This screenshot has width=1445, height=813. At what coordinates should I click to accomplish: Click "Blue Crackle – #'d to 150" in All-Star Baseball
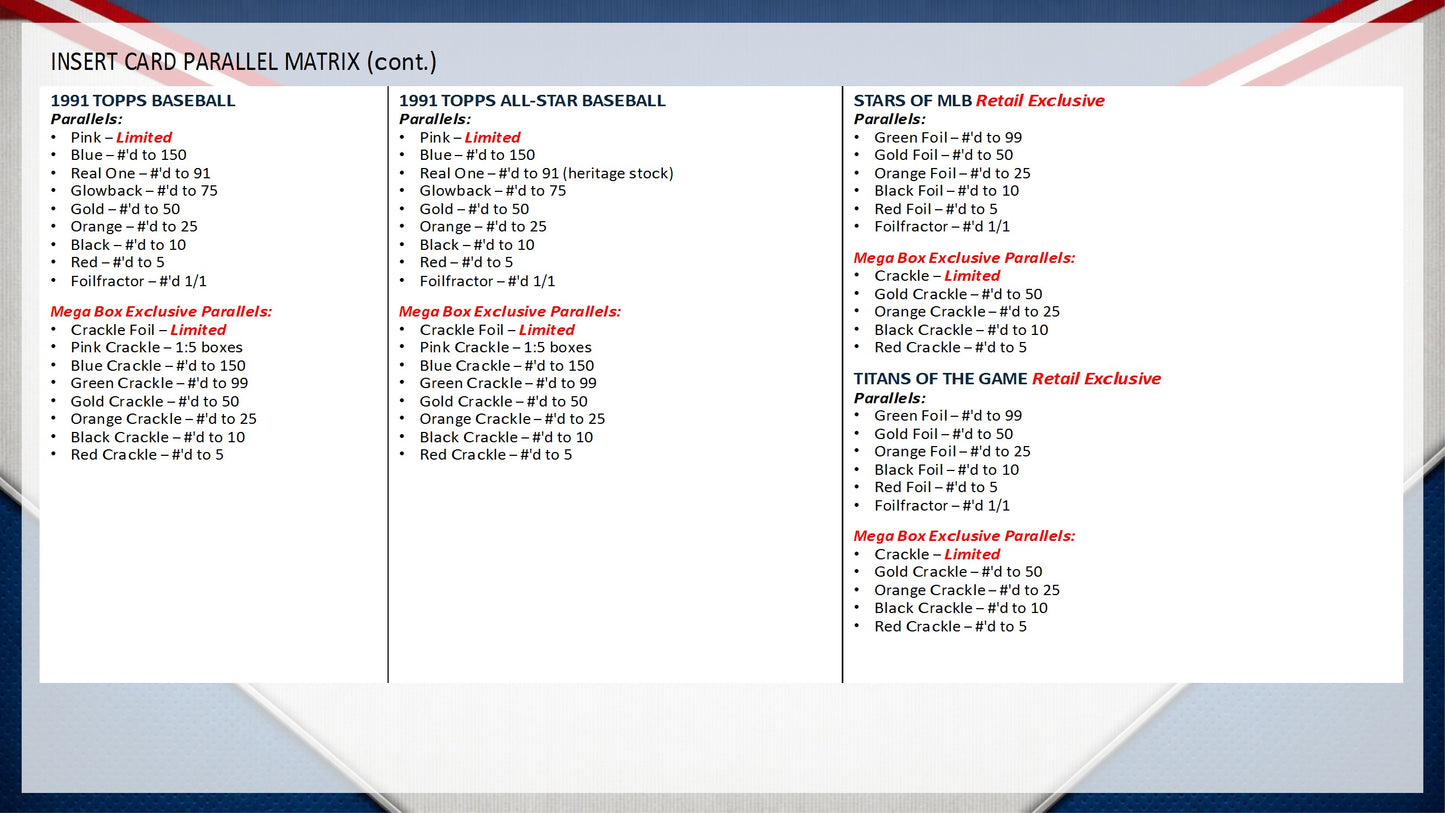507,366
